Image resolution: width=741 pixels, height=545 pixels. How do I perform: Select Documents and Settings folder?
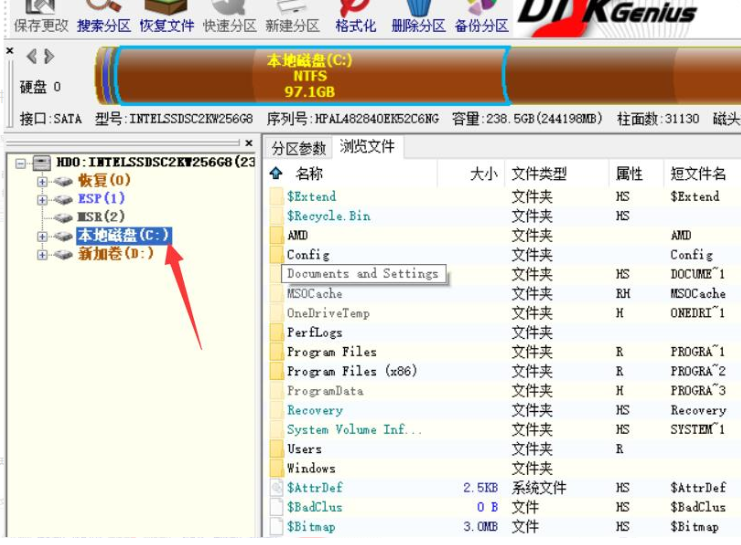363,274
